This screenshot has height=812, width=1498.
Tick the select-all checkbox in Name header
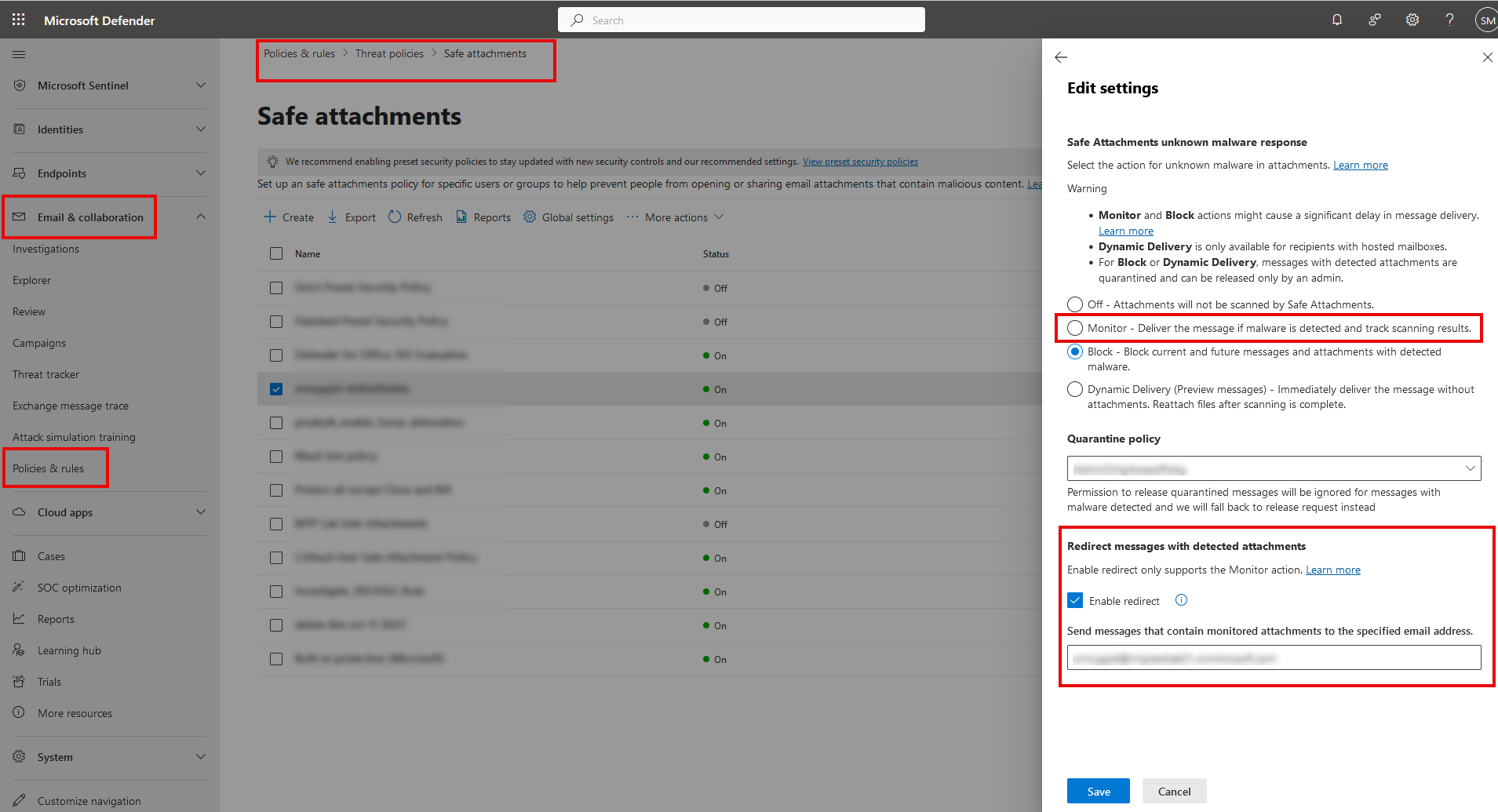(276, 253)
